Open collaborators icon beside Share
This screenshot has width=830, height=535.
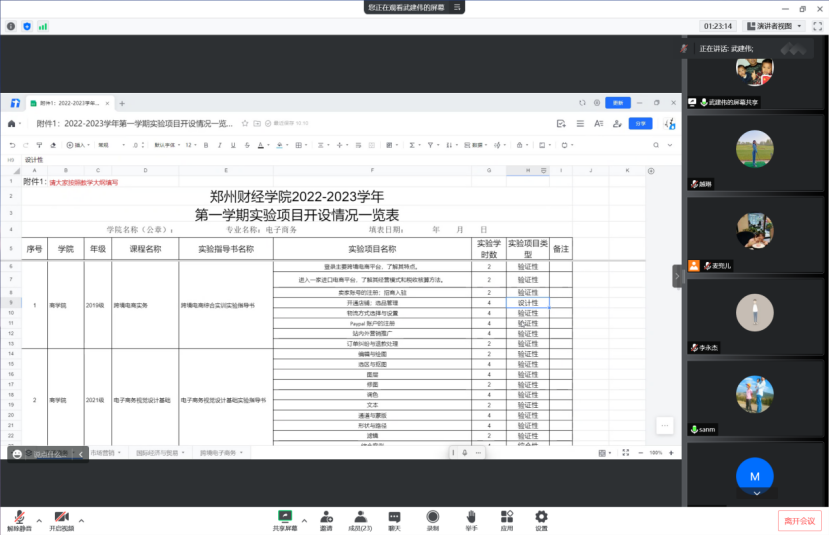click(x=617, y=123)
